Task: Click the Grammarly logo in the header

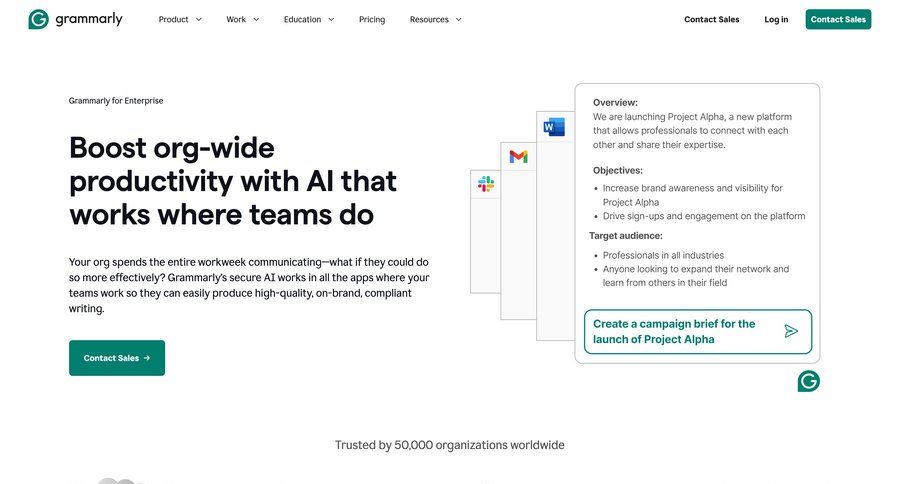Action: 75,19
